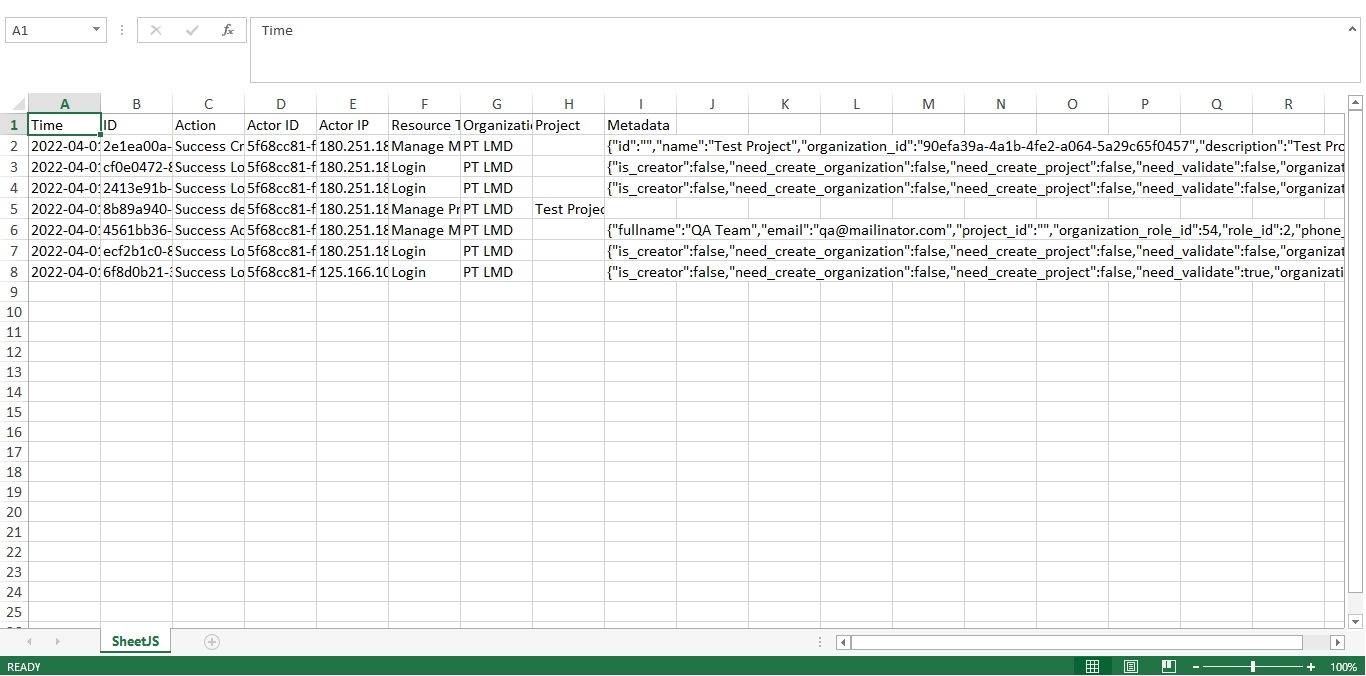Expand the formula bar chevron
Viewport: 1366px width, 676px height.
click(1352, 29)
